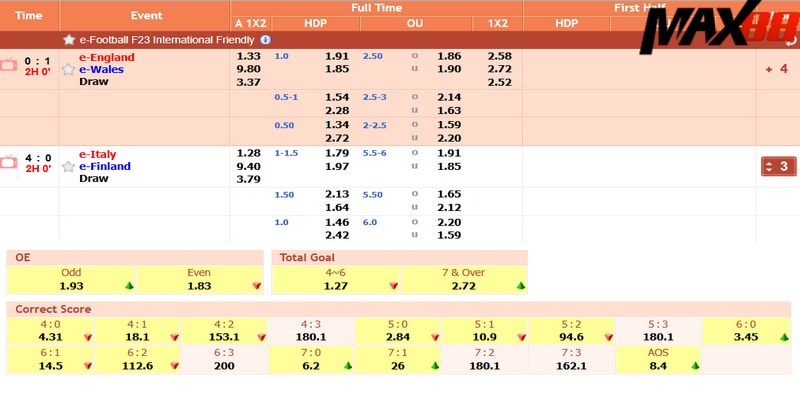Bet draw at 3.37 for e-England match
Screen dimensions: 800x400
coord(249,82)
